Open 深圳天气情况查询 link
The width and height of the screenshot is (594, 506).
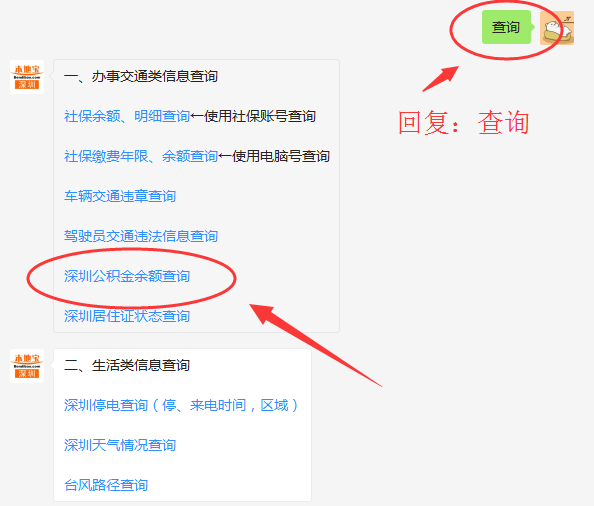[120, 445]
